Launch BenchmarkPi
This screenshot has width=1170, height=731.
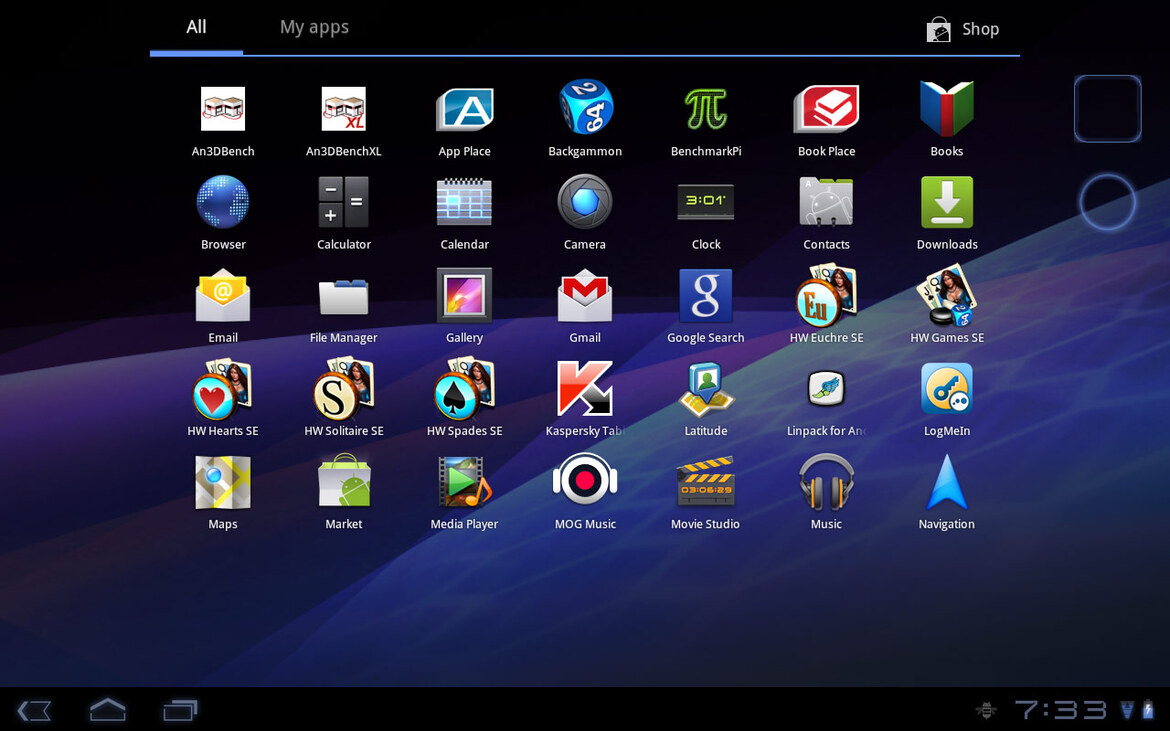706,109
